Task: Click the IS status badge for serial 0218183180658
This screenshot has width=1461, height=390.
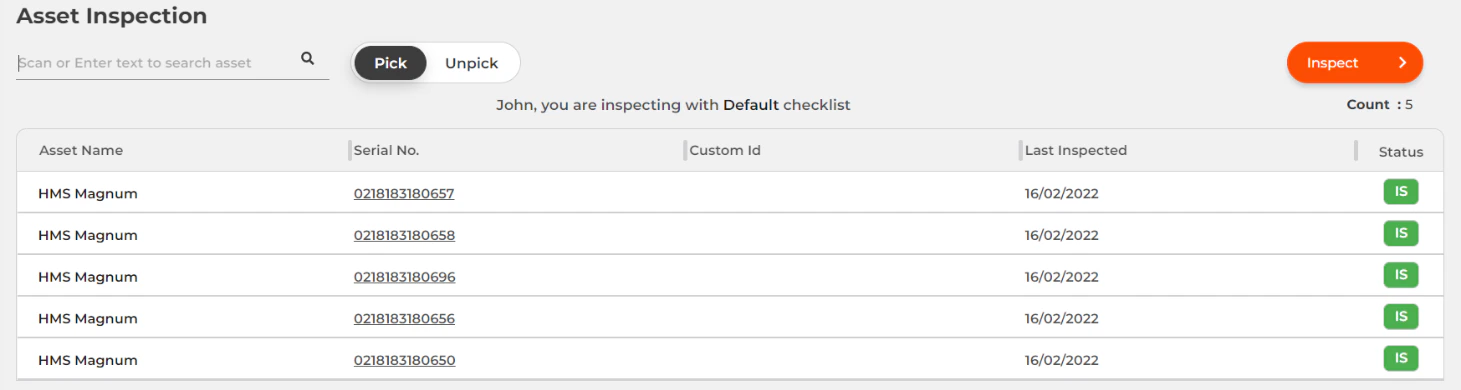Action: pos(1401,233)
